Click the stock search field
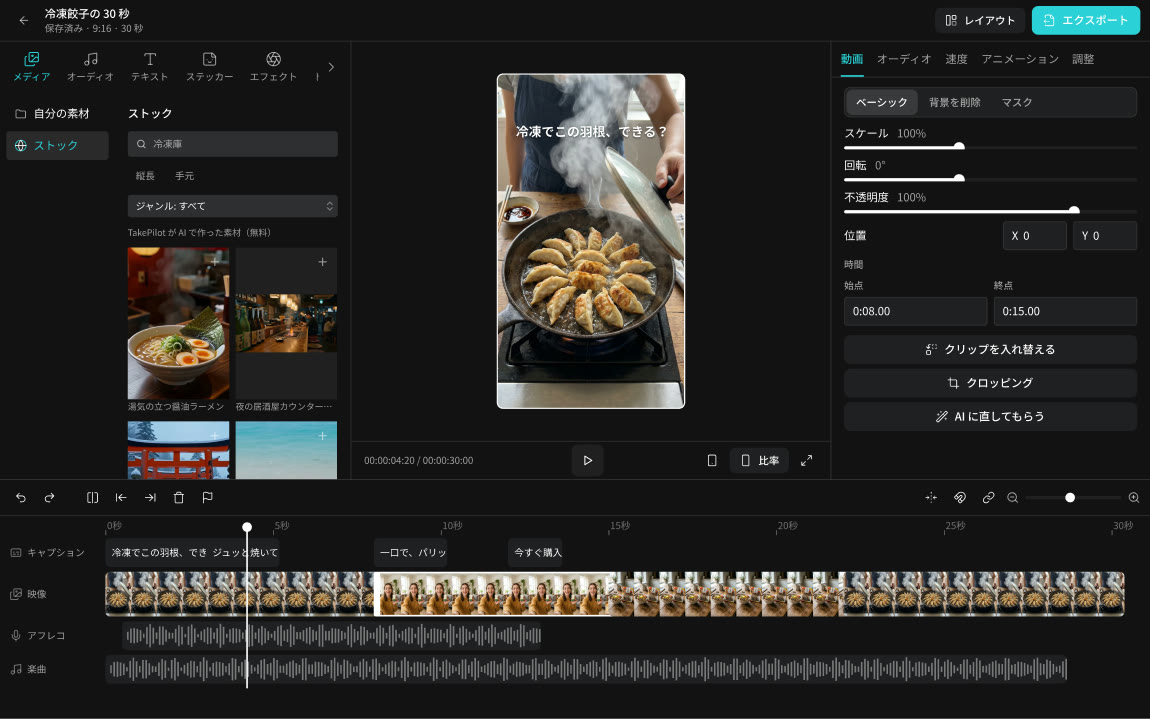 (232, 144)
